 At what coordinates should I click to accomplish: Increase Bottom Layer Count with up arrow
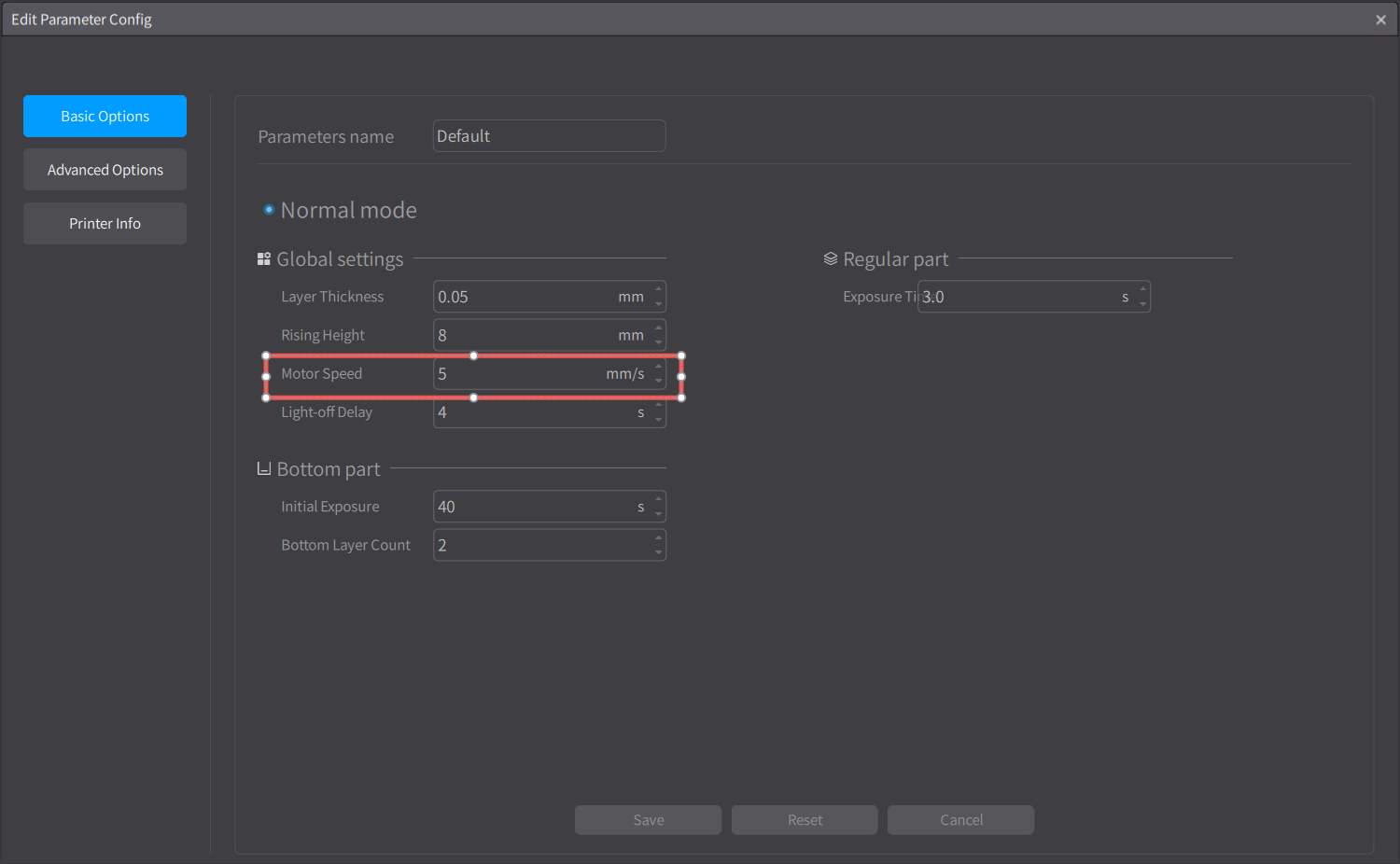coord(659,537)
